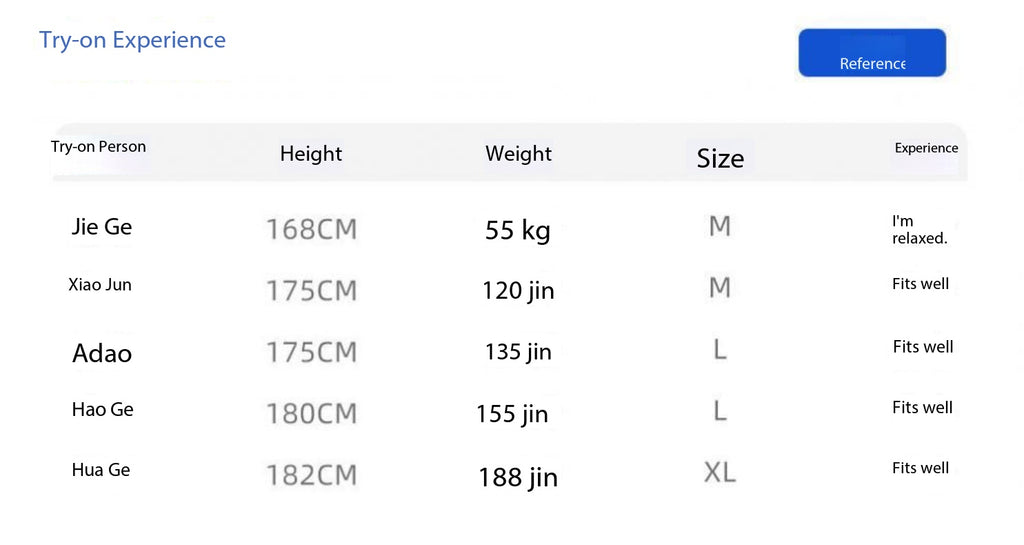Click the Weight column header
The image size is (1024, 545).
[518, 154]
